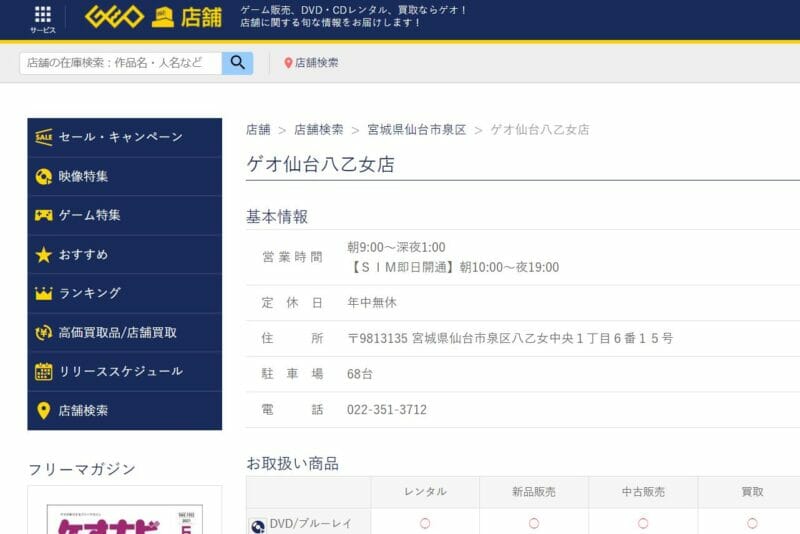This screenshot has width=800, height=534.
Task: Click the magnifier search button
Action: tap(237, 63)
